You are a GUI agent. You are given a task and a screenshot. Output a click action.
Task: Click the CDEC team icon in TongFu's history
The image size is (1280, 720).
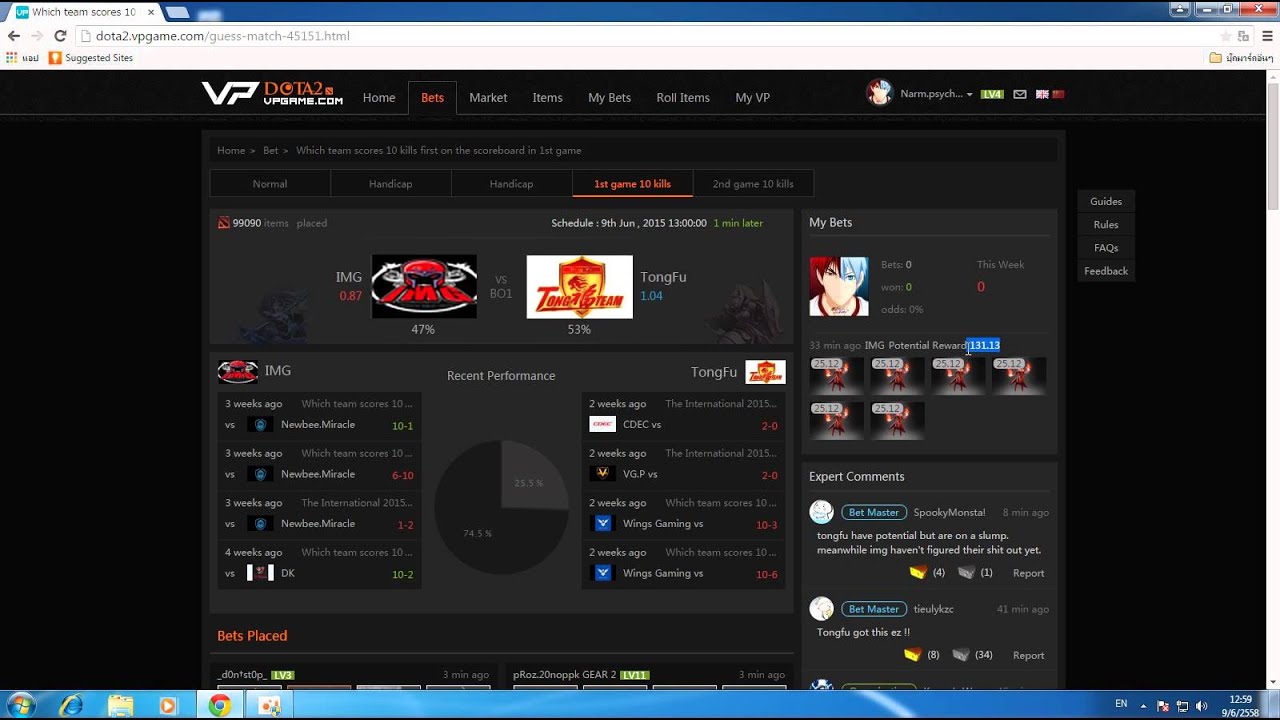pyautogui.click(x=602, y=424)
